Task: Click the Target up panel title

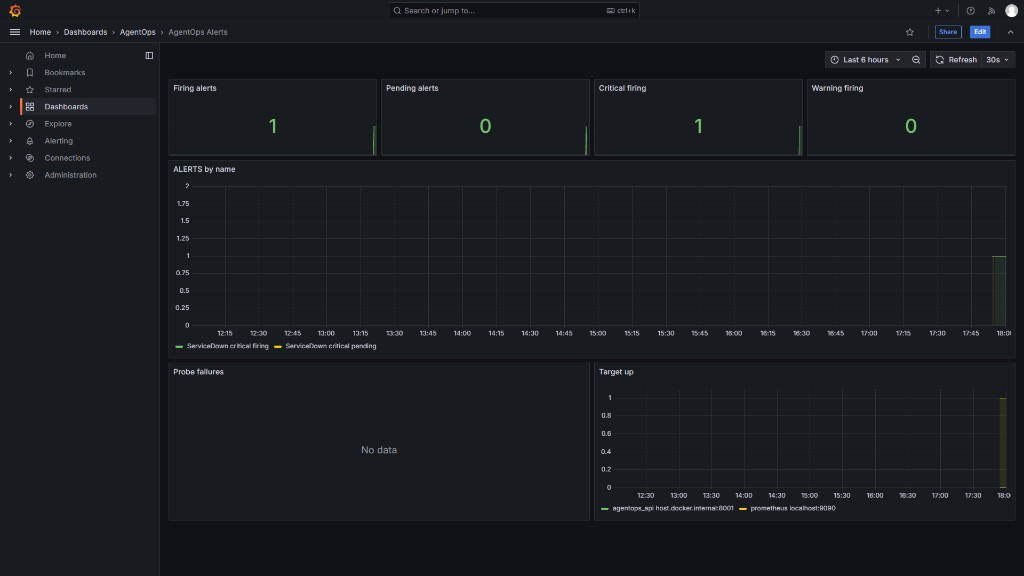Action: 616,372
